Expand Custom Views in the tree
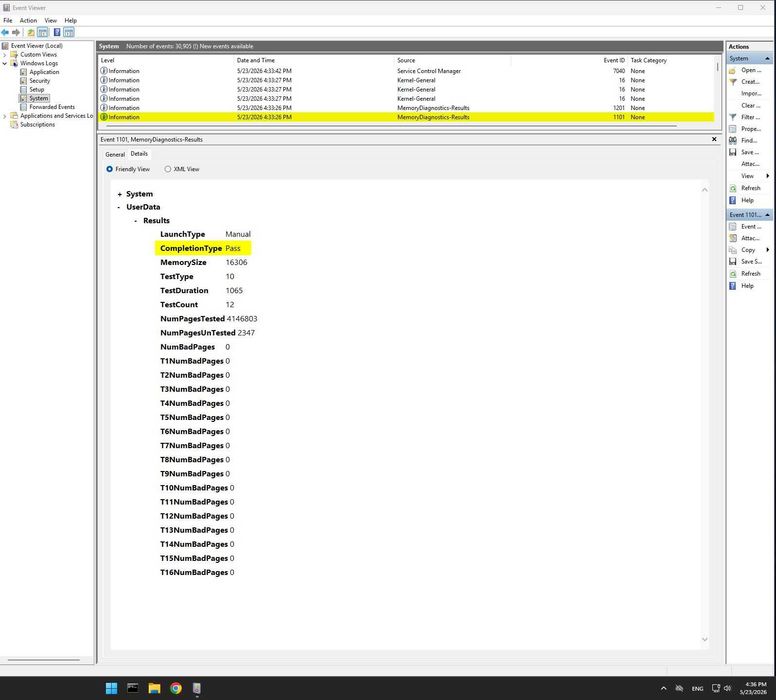This screenshot has width=776, height=700. [x=5, y=54]
